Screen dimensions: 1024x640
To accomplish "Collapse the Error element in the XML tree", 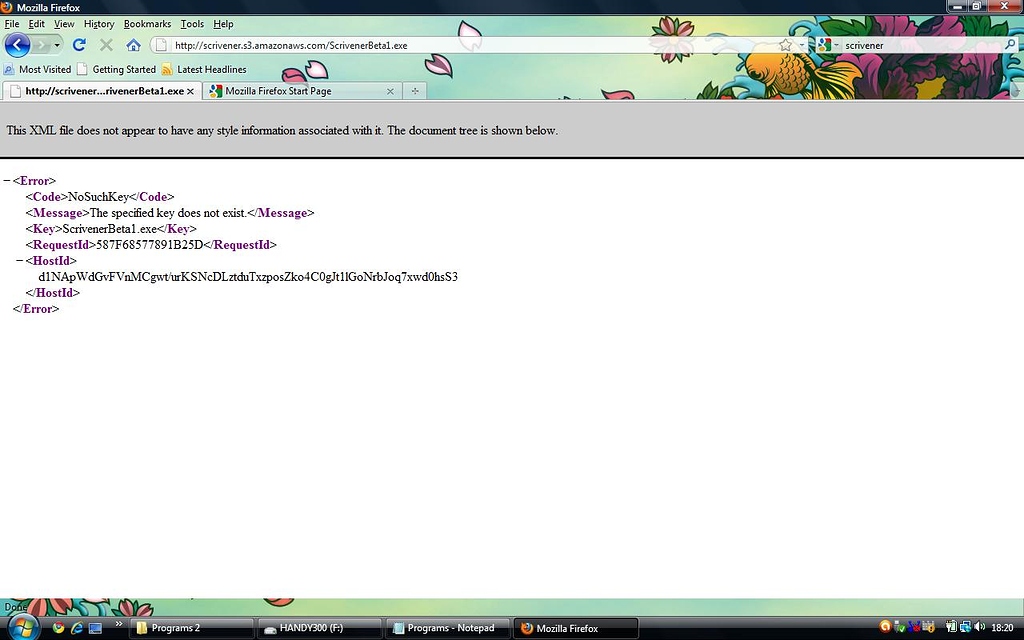I will click(x=8, y=180).
